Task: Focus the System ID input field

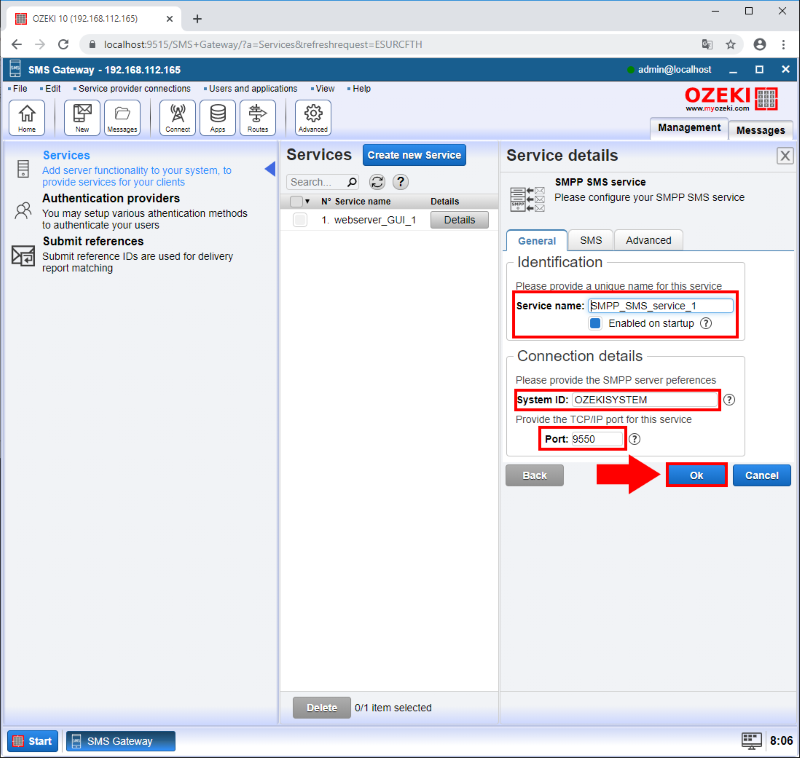Action: pyautogui.click(x=645, y=400)
